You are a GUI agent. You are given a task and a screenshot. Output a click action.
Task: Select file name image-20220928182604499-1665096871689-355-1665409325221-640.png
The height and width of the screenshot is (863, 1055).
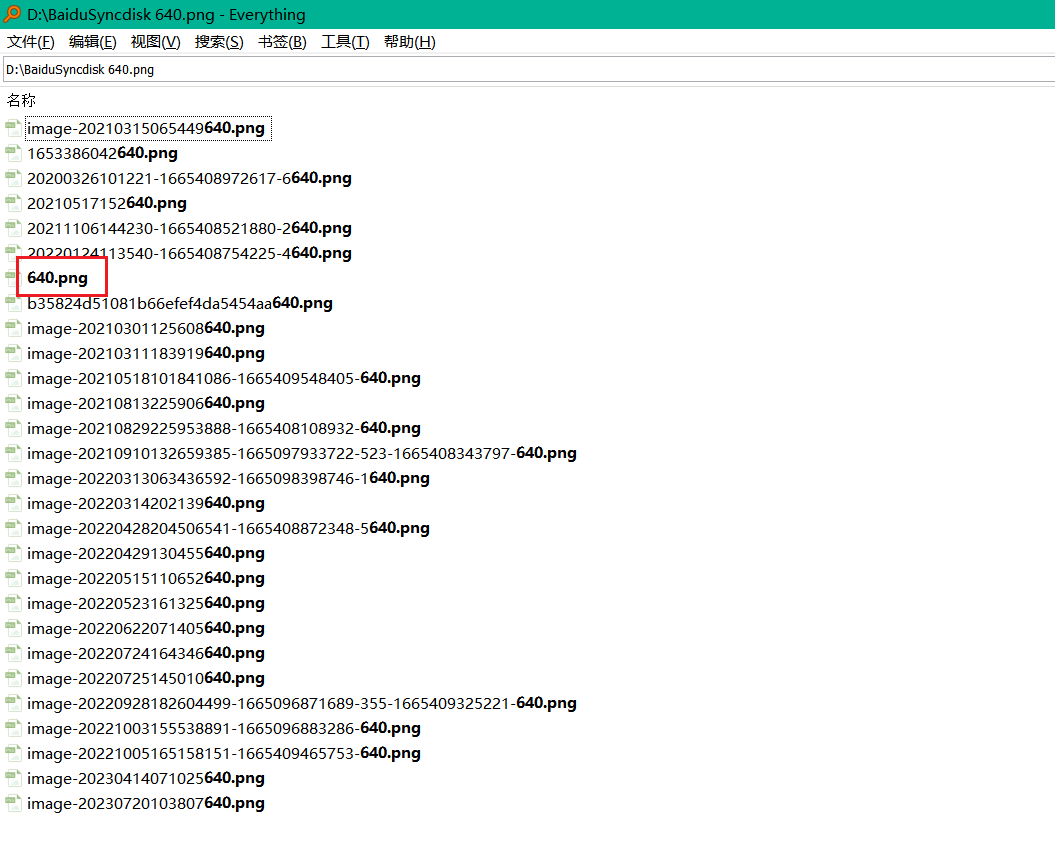pyautogui.click(x=302, y=703)
